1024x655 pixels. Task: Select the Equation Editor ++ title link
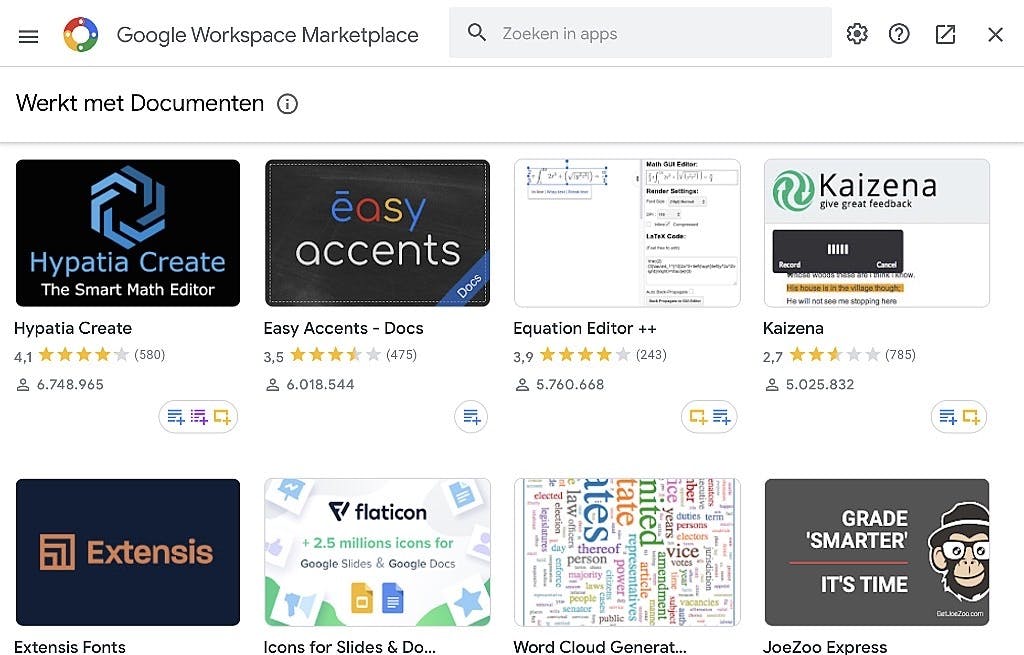[x=584, y=328]
